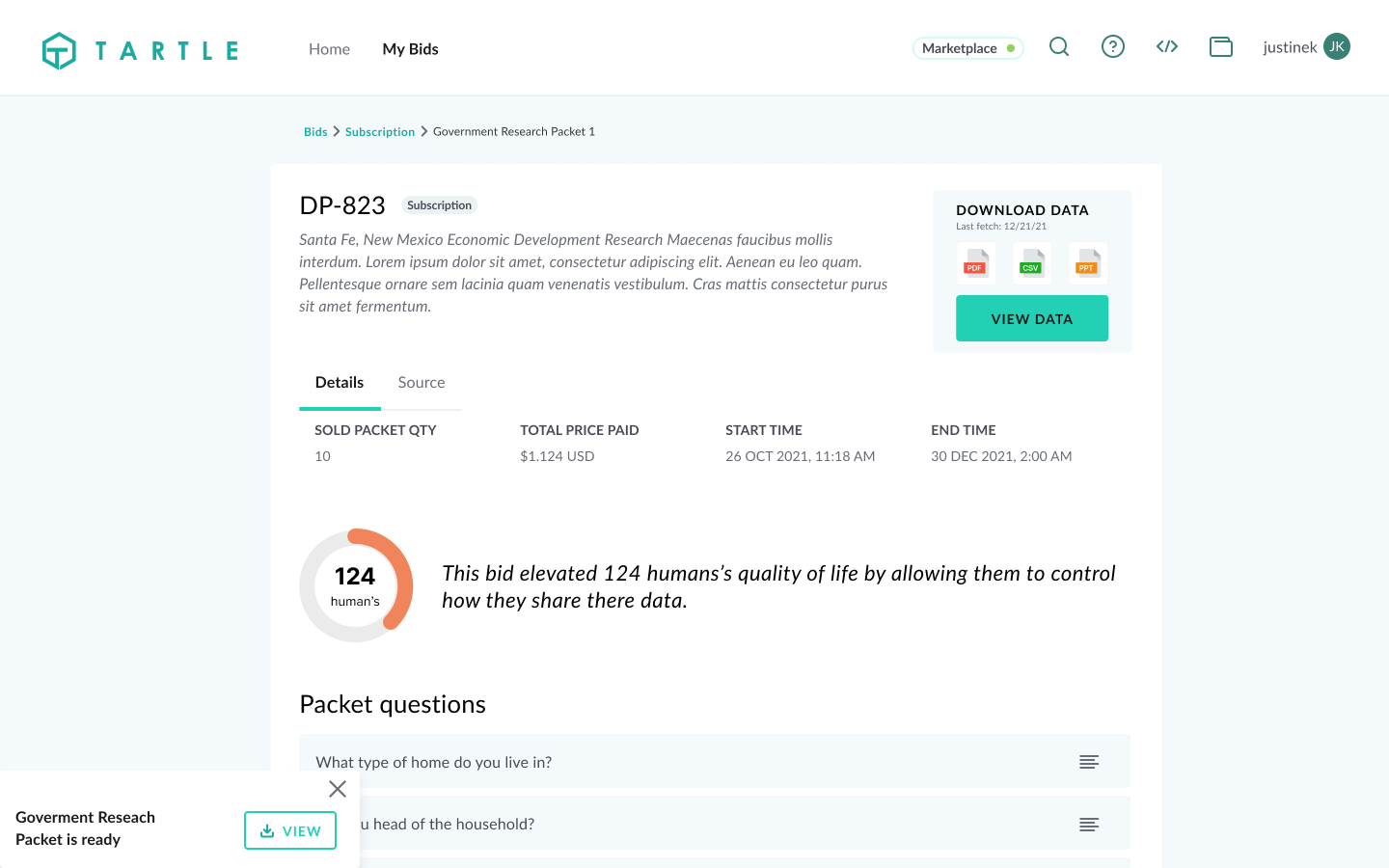Select the Details tab
This screenshot has width=1389, height=868.
point(340,383)
